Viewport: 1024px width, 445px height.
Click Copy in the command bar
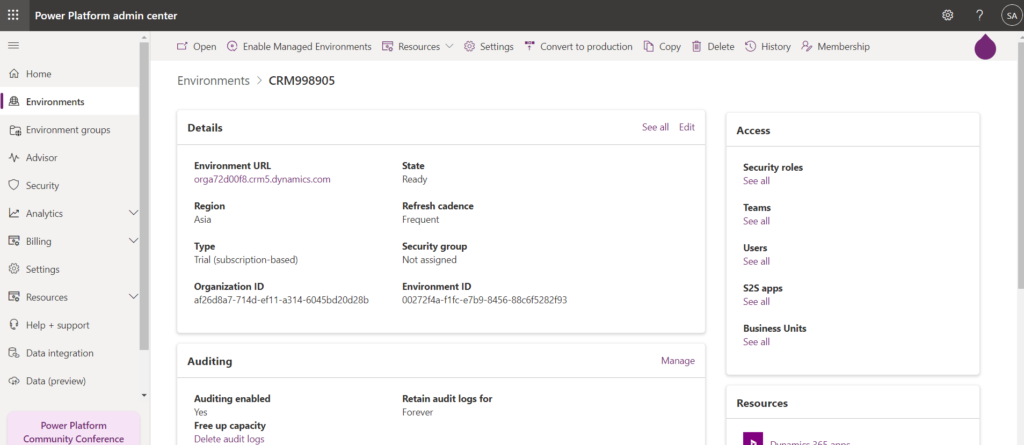(662, 47)
